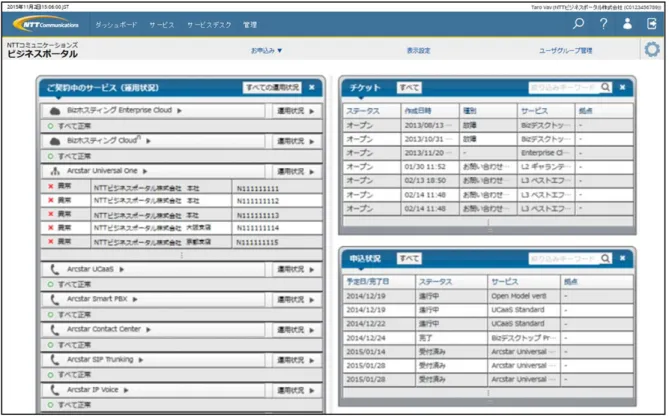Open the help question mark icon

tap(603, 24)
